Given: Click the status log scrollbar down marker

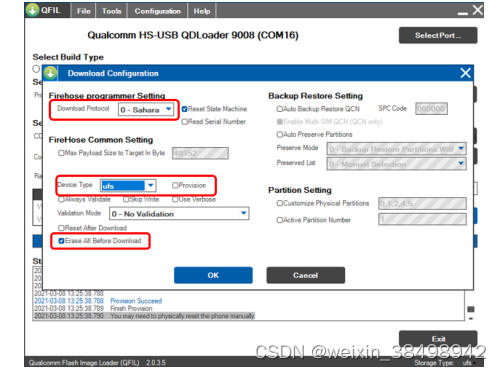Looking at the screenshot, I should (x=471, y=319).
